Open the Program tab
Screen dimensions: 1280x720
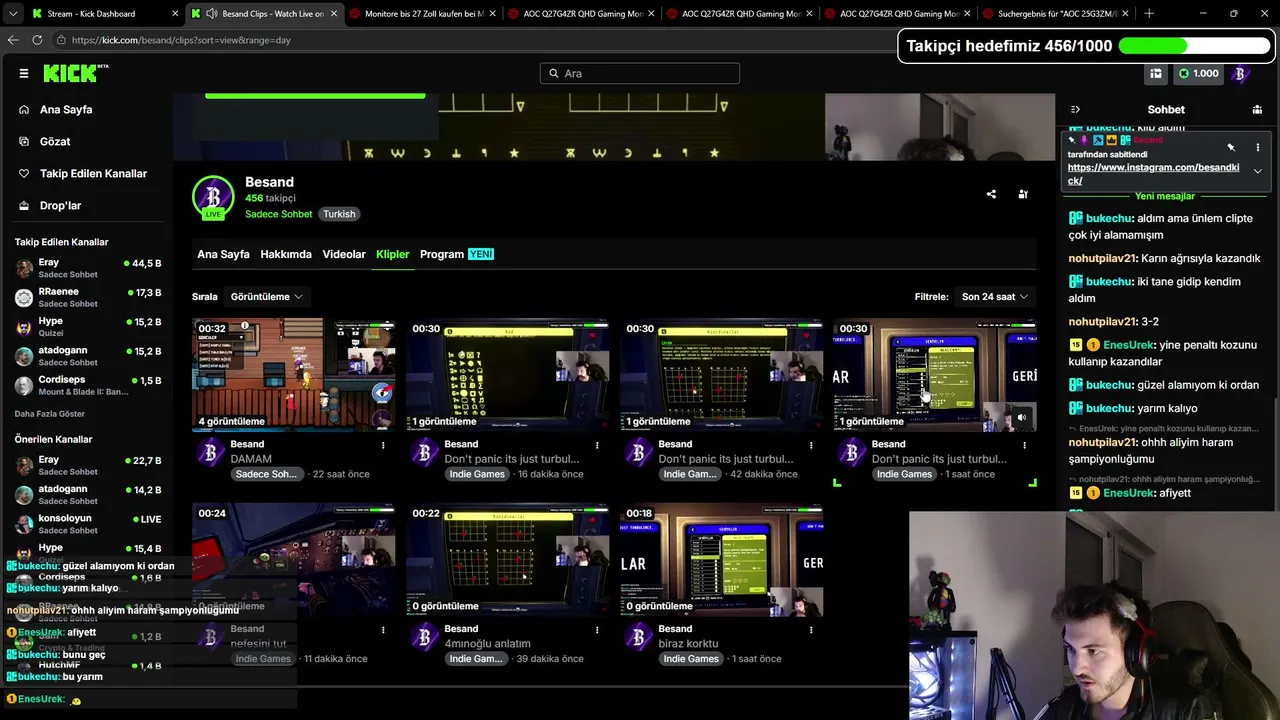(x=457, y=254)
